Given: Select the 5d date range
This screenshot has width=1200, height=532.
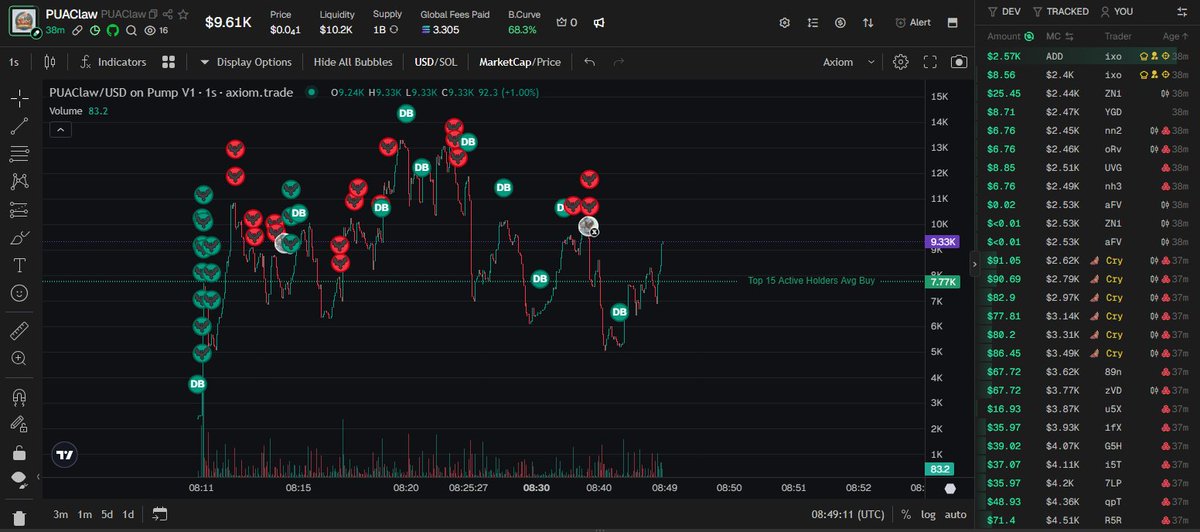Looking at the screenshot, I should tap(107, 514).
